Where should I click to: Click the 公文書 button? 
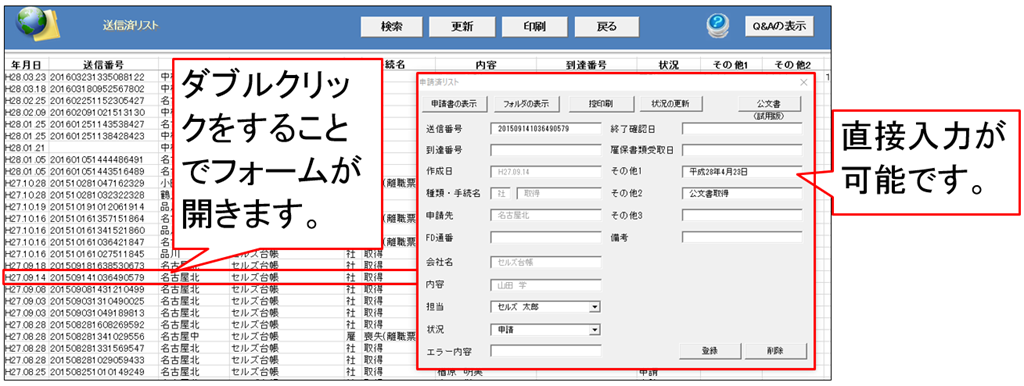point(769,104)
